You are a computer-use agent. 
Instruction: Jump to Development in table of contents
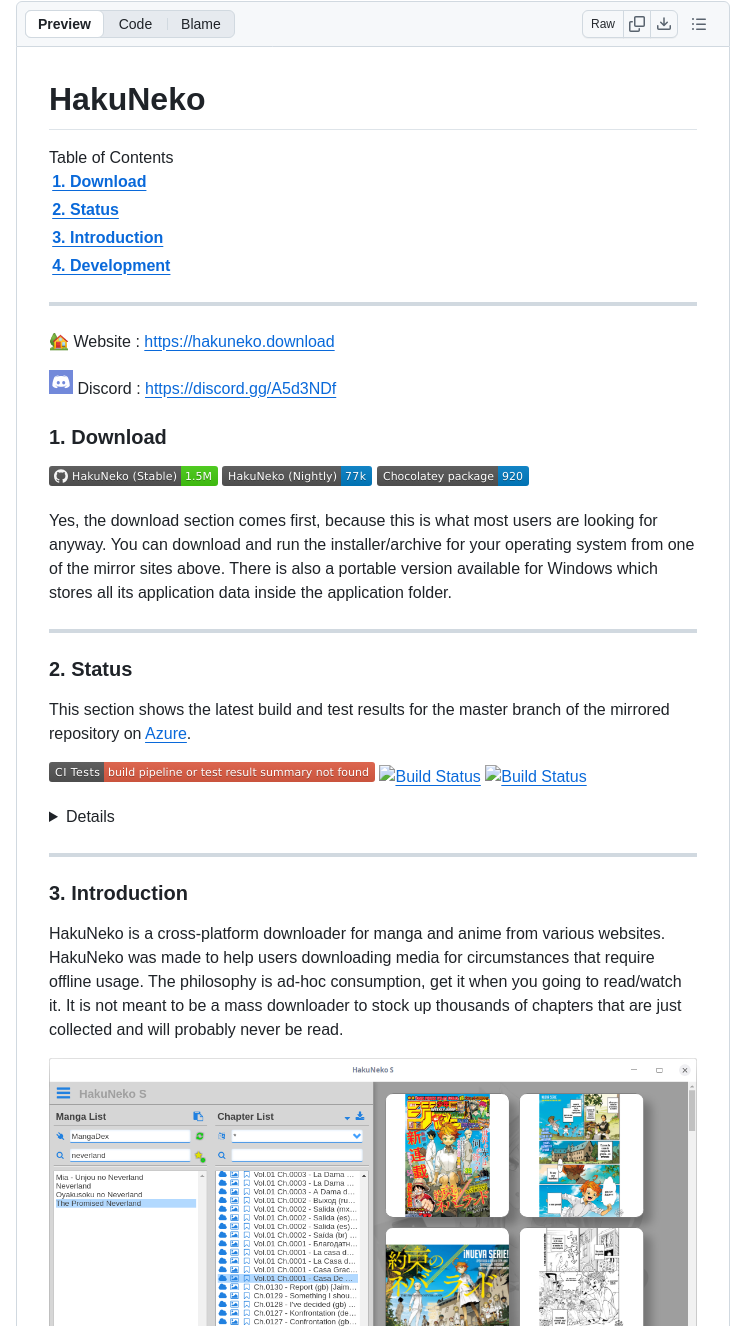[x=111, y=266]
